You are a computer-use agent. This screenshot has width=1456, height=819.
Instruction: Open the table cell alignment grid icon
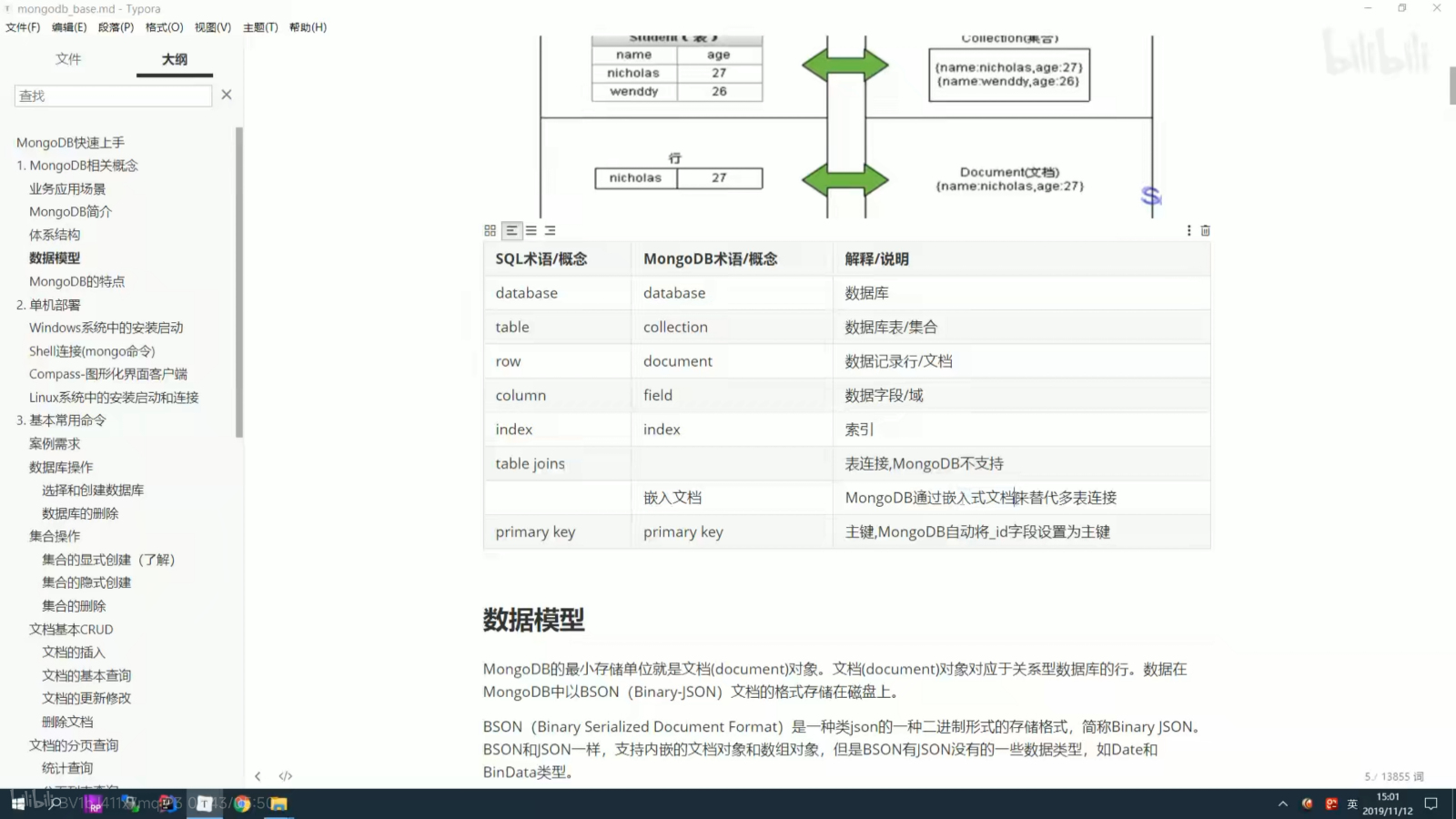click(x=490, y=230)
